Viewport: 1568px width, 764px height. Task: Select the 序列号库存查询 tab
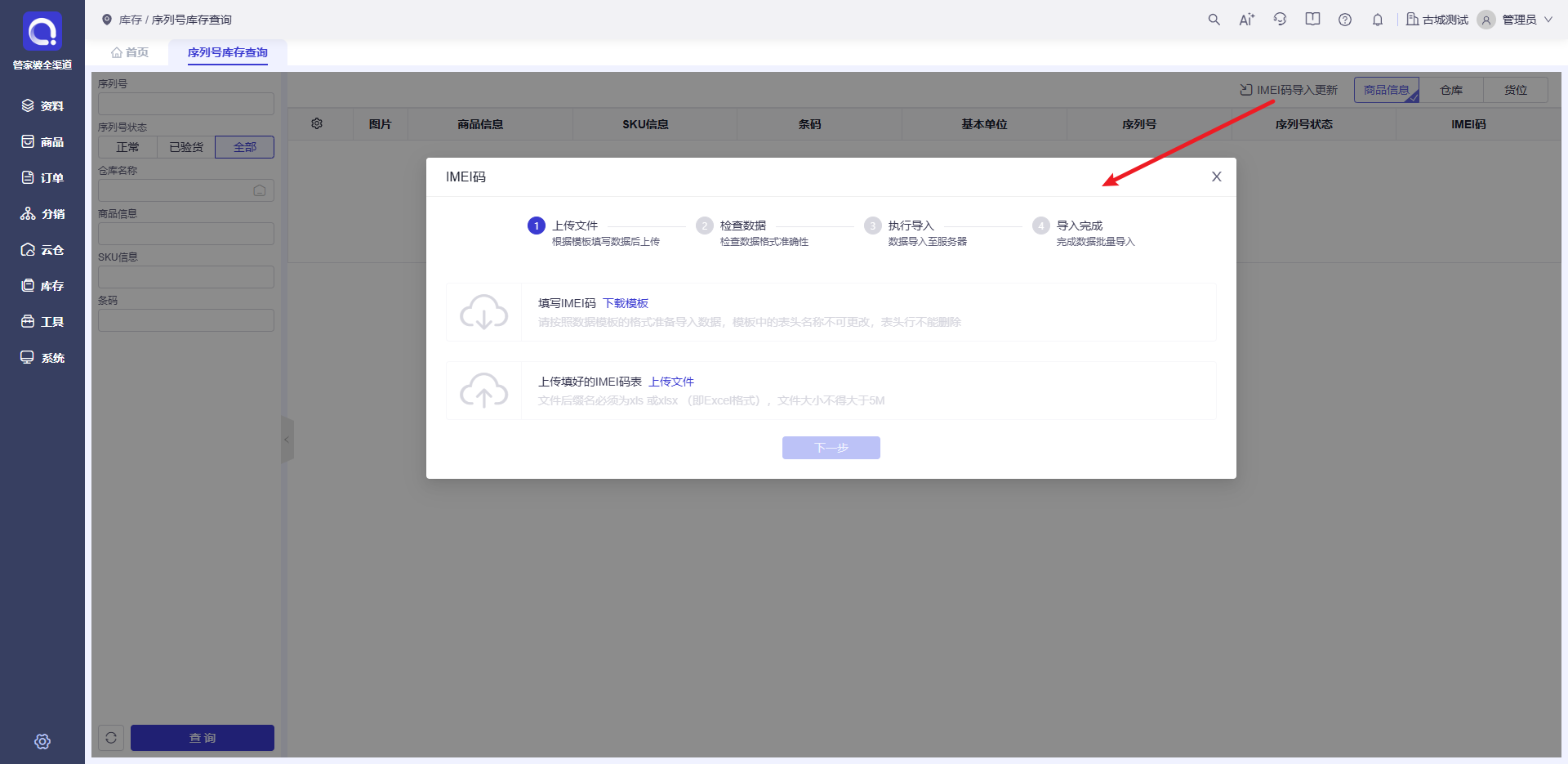(x=228, y=52)
